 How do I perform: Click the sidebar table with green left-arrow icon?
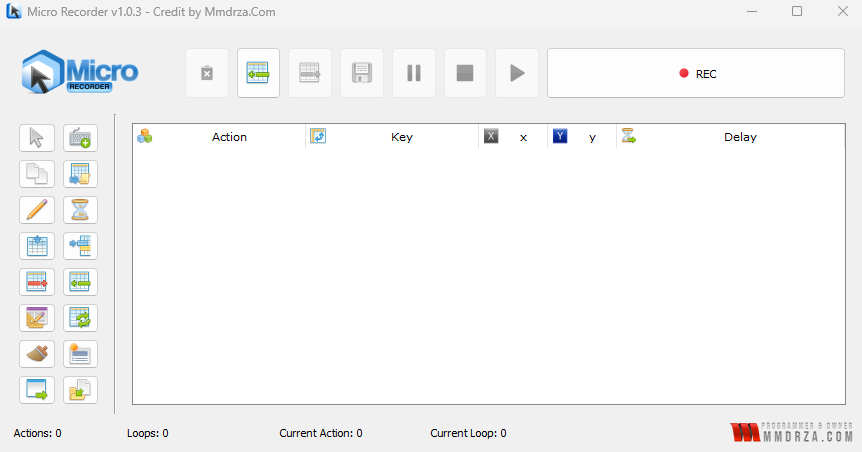pos(80,282)
